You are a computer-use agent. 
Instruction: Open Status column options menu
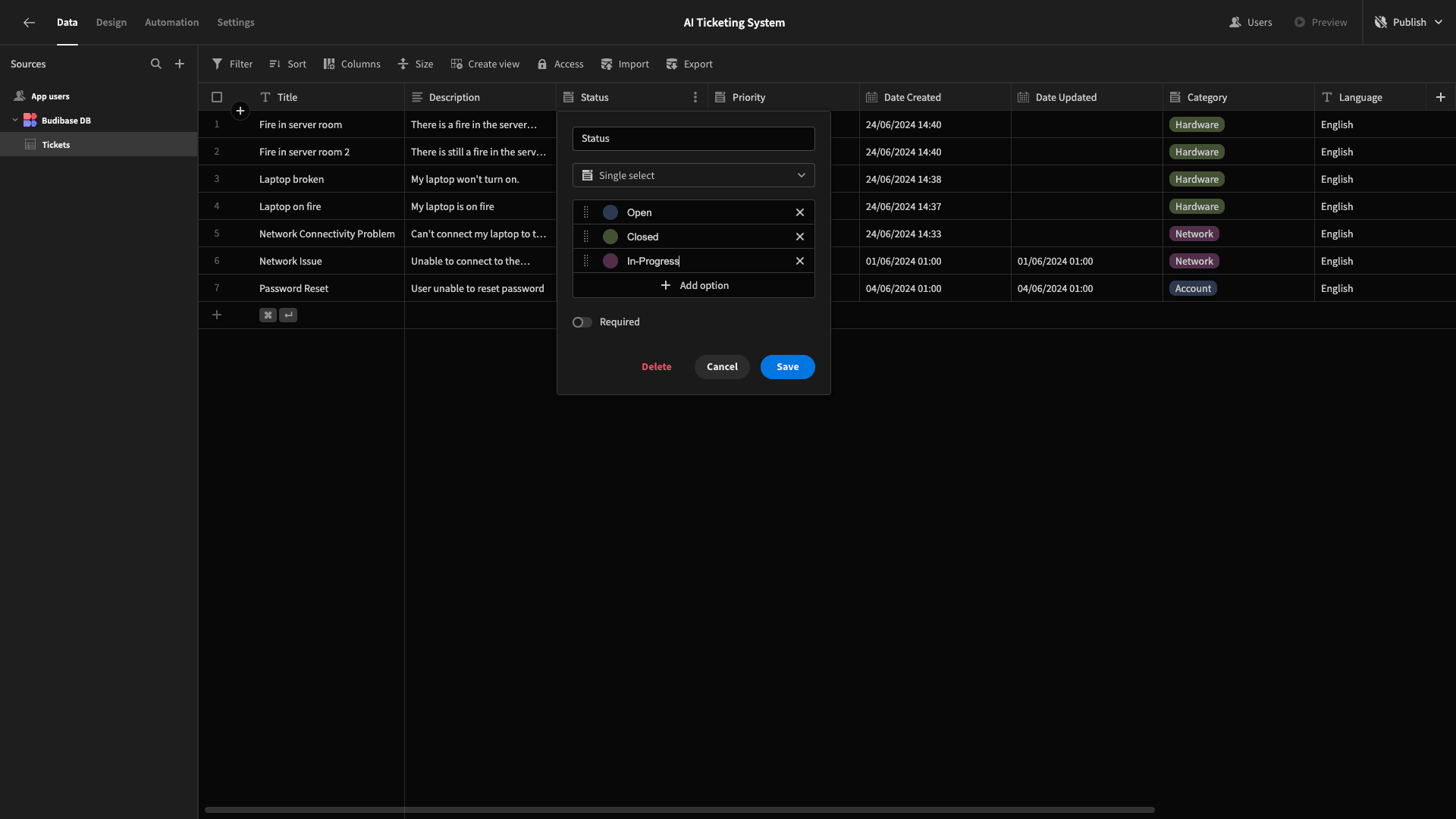(695, 97)
